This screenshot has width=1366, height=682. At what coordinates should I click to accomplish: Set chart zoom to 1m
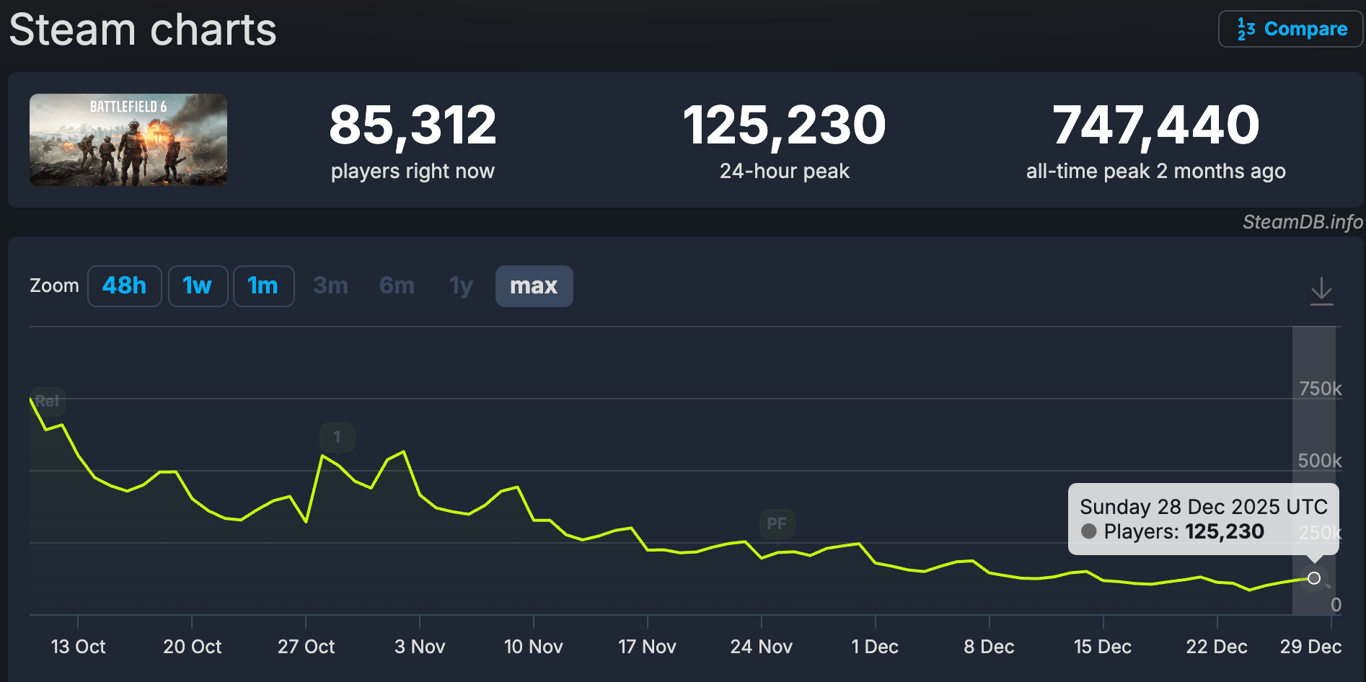[263, 286]
